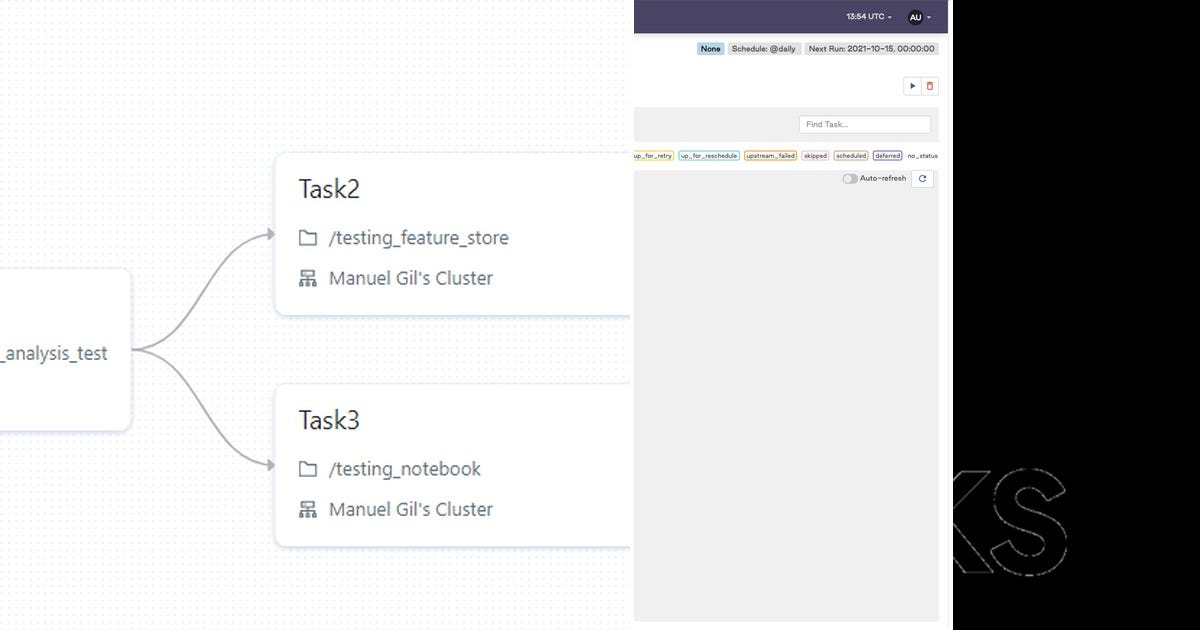Toggle the skipped status filter
Image resolution: width=1200 pixels, height=630 pixels.
point(815,155)
